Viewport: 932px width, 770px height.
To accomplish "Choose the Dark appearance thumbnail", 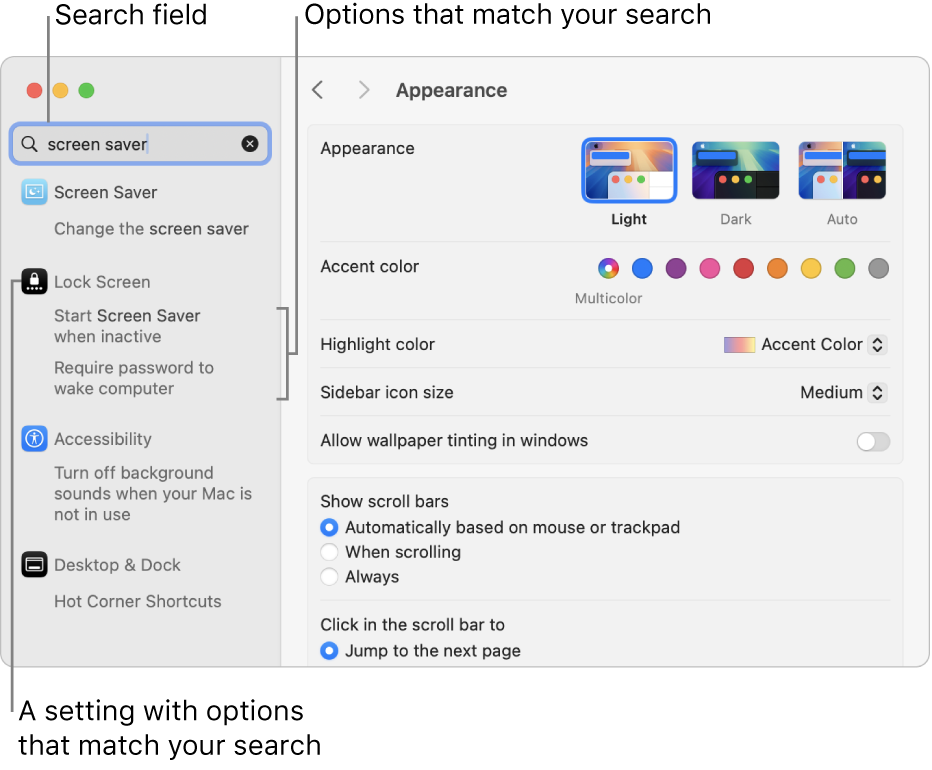I will [x=736, y=171].
